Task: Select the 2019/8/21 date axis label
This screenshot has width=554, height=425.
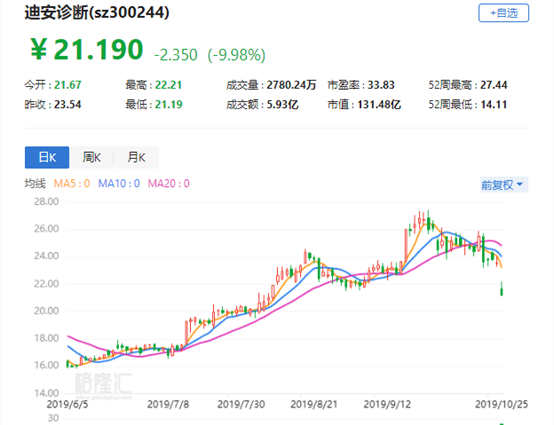Action: pyautogui.click(x=314, y=404)
